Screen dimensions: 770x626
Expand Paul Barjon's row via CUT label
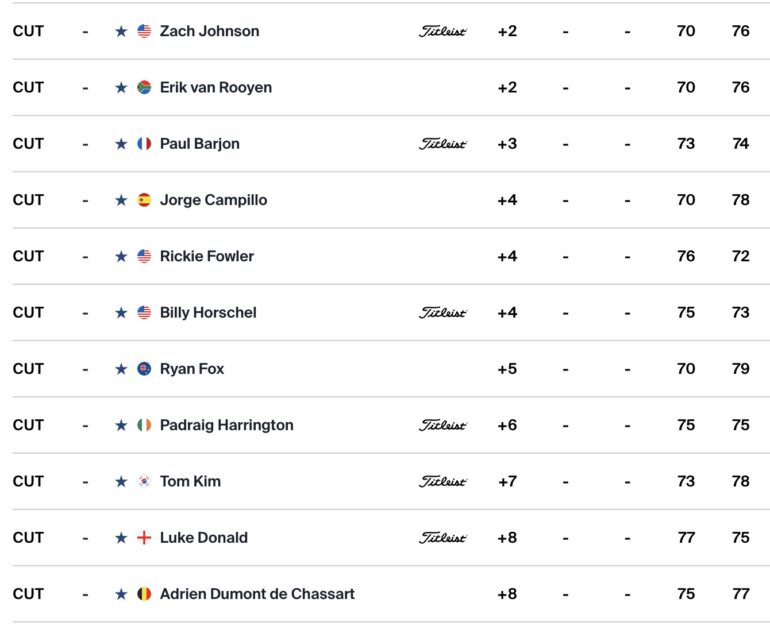(28, 143)
